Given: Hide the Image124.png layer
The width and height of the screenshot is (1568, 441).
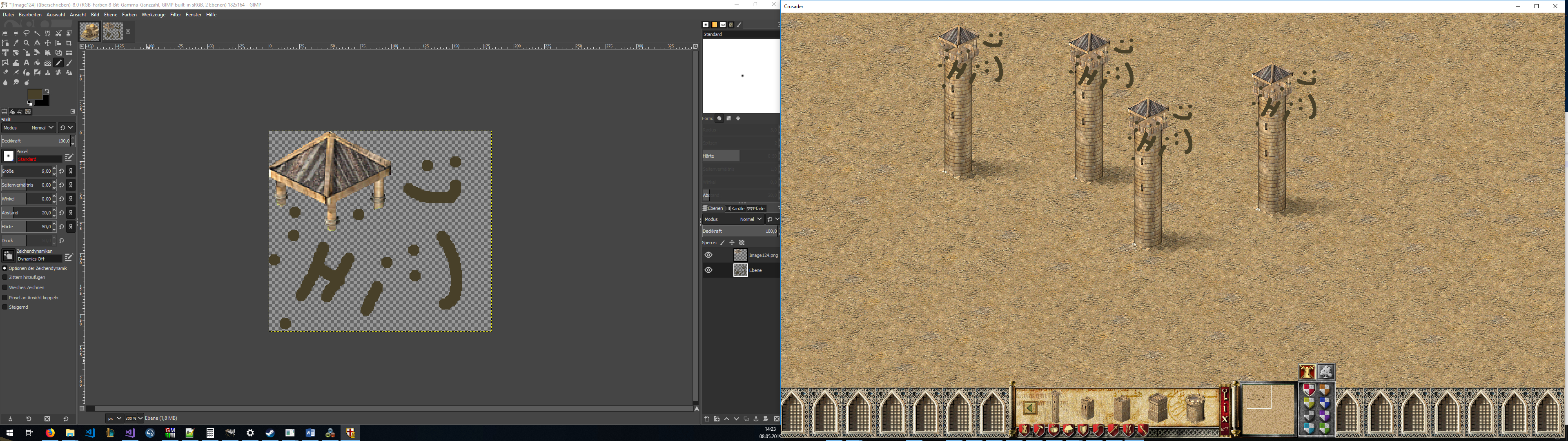Looking at the screenshot, I should tap(708, 255).
